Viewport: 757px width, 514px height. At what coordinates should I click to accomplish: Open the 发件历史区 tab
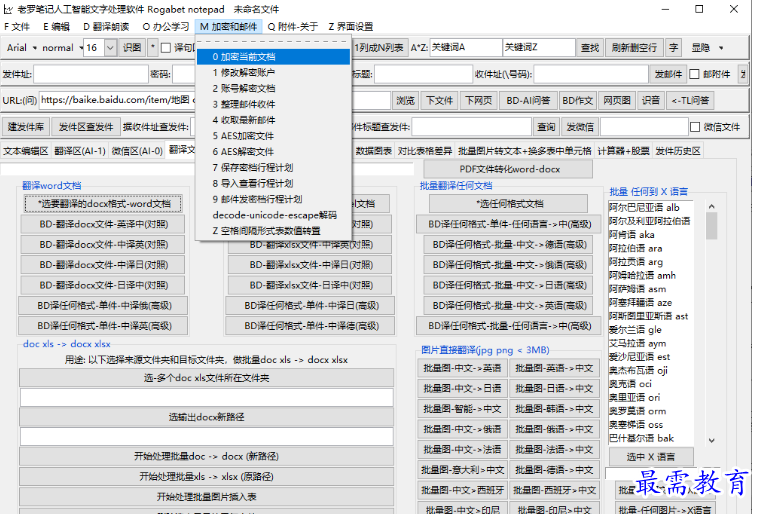678,151
